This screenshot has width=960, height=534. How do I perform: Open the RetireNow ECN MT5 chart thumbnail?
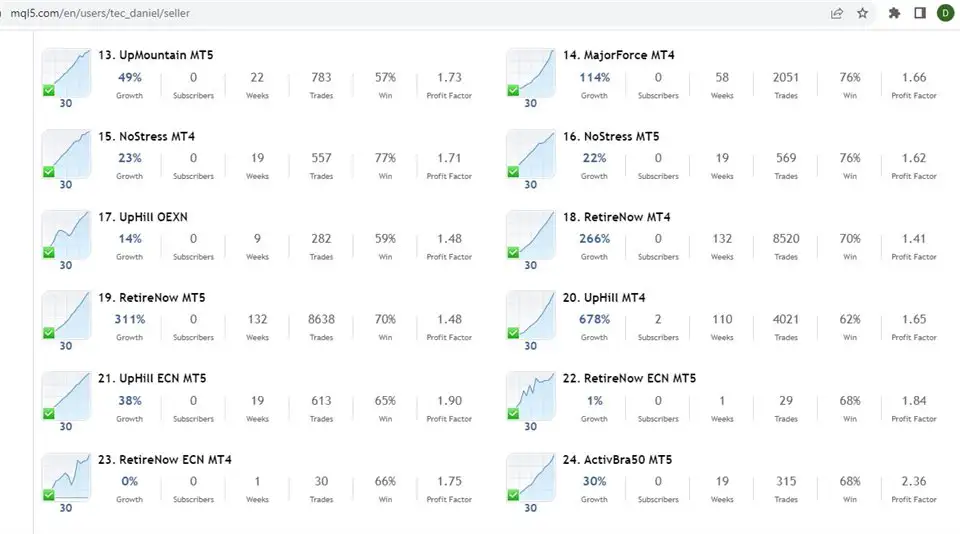530,396
